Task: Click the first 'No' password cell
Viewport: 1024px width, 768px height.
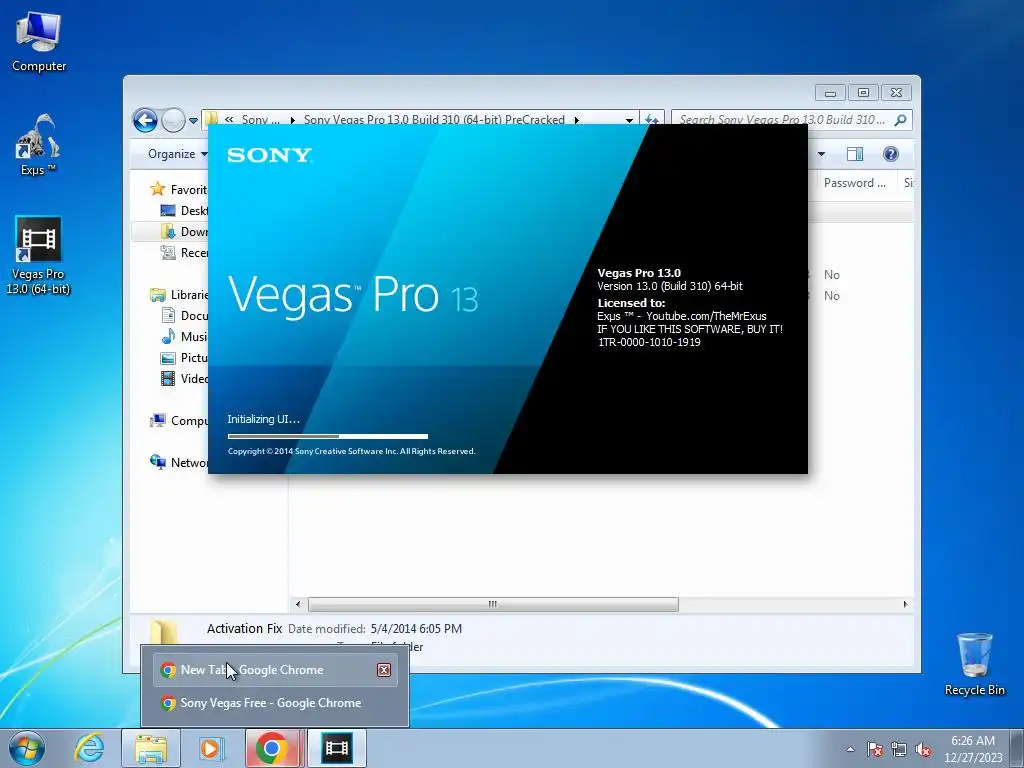Action: [831, 275]
